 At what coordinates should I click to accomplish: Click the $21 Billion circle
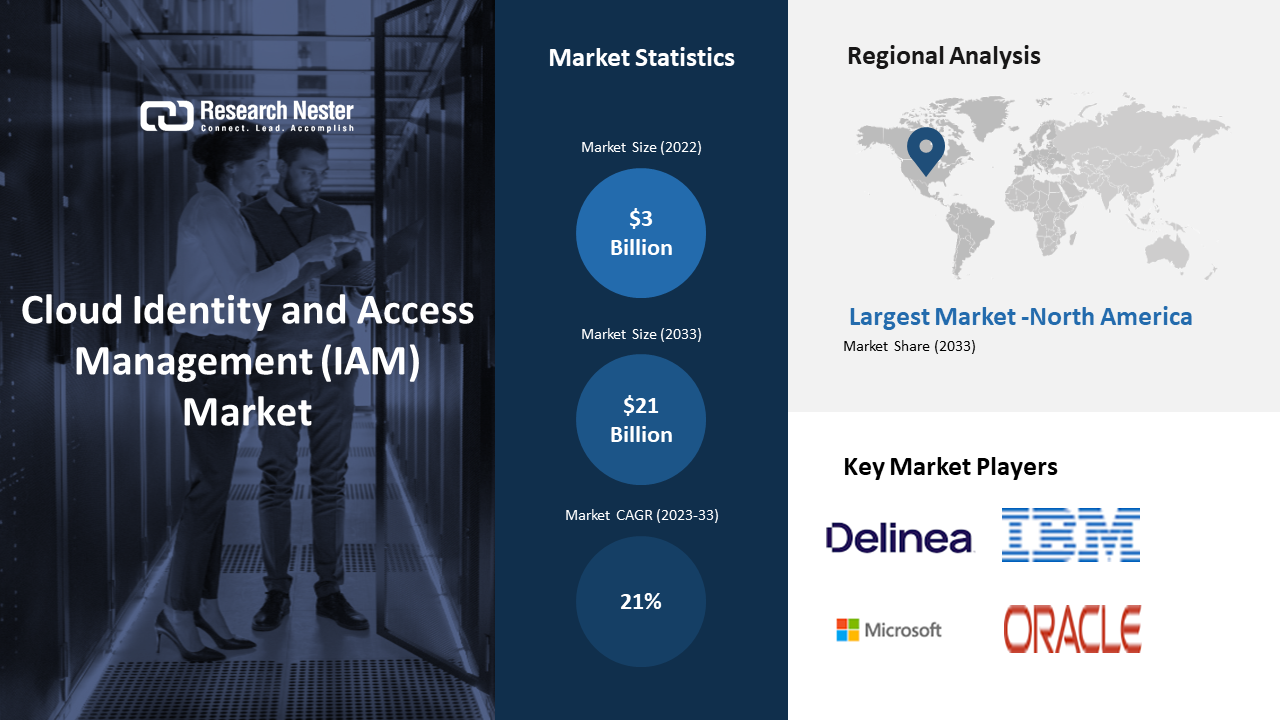641,420
